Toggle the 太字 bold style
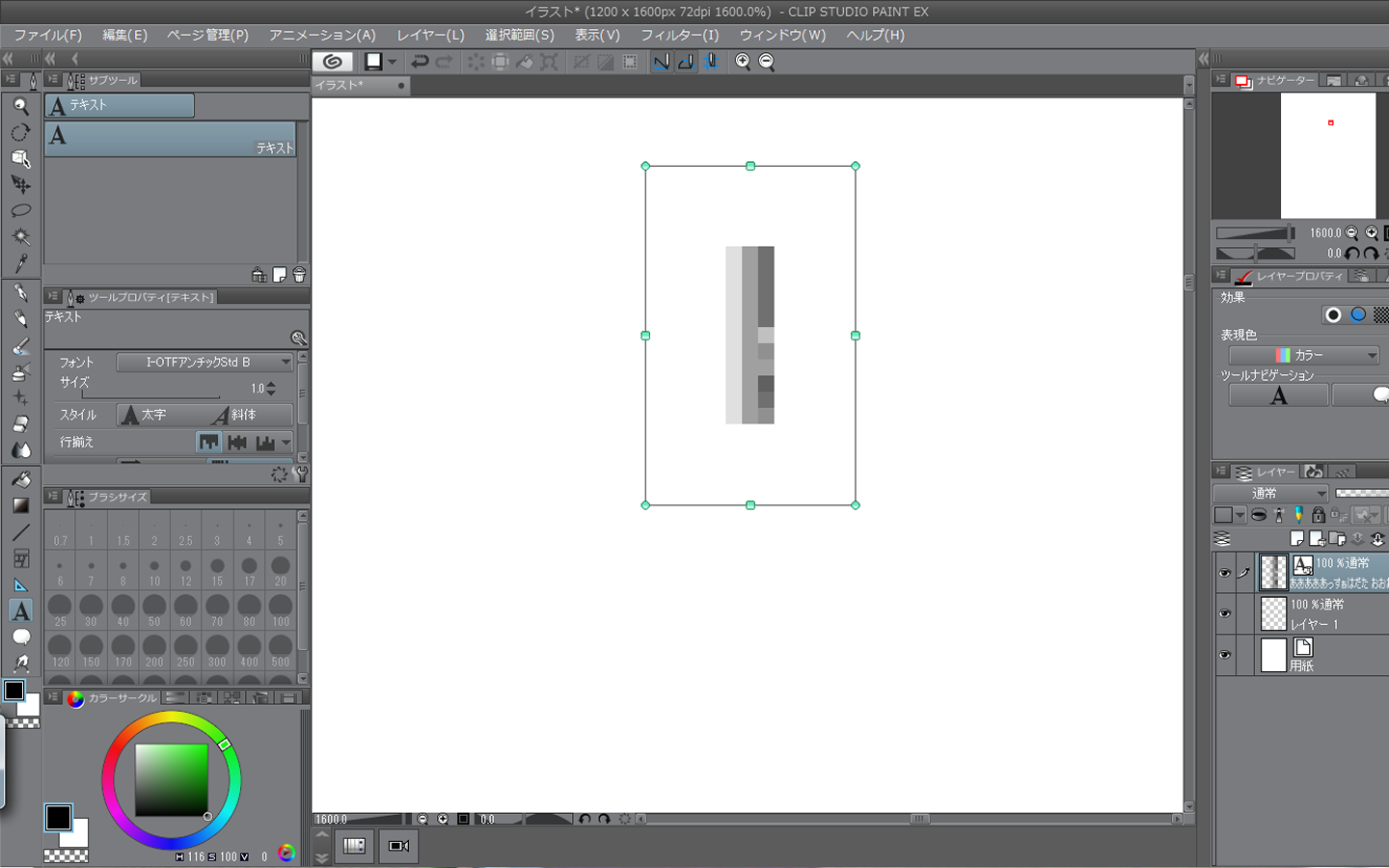This screenshot has height=868, width=1389. 144,415
